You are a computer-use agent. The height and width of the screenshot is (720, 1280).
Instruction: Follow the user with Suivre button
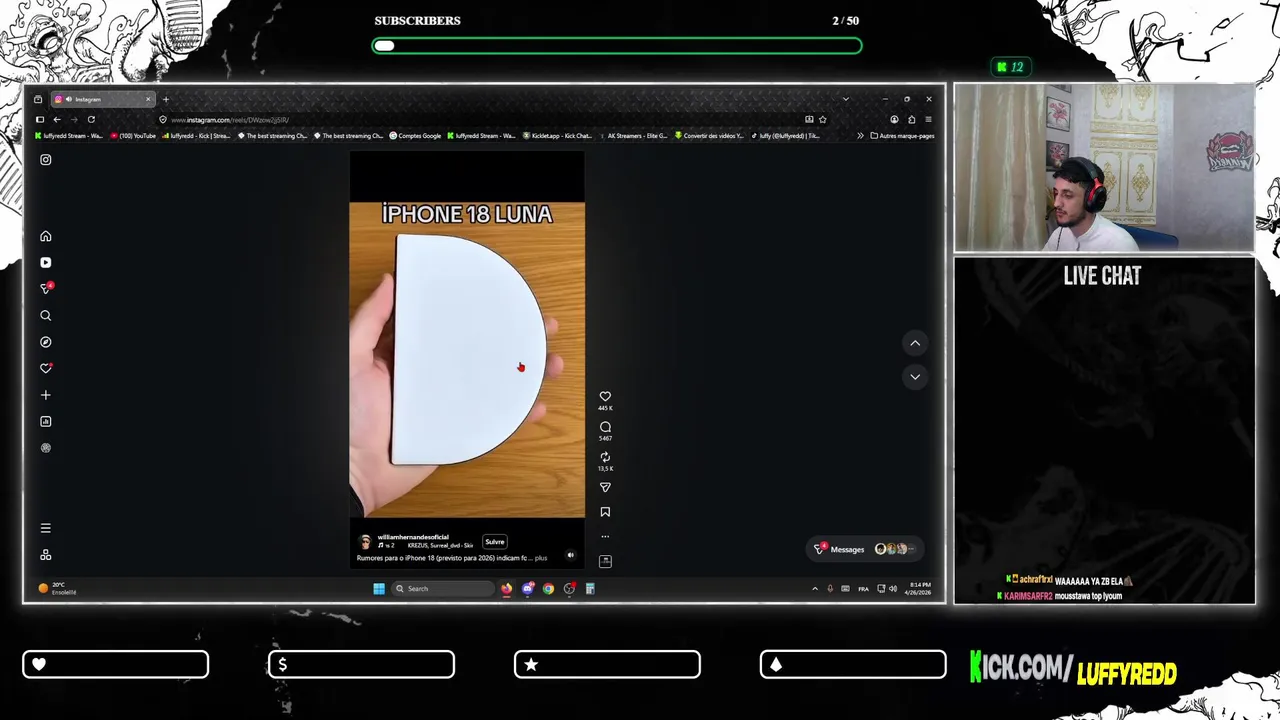coord(495,542)
